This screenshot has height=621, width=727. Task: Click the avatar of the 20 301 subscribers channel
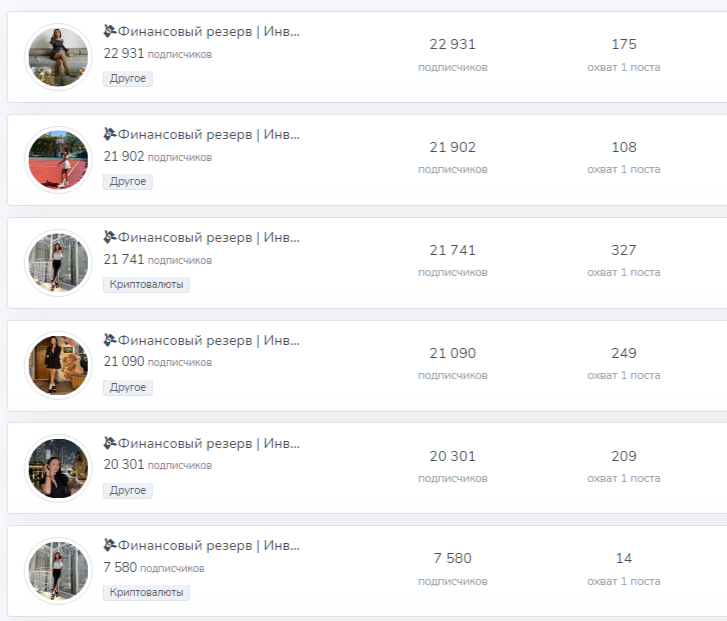57,469
